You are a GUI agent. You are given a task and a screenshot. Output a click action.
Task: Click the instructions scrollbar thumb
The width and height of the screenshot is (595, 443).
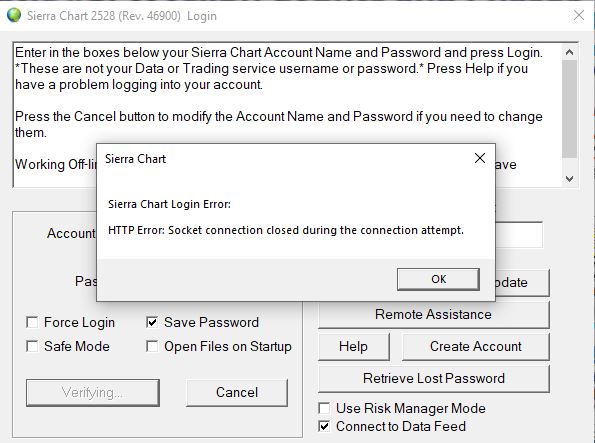coord(569,109)
